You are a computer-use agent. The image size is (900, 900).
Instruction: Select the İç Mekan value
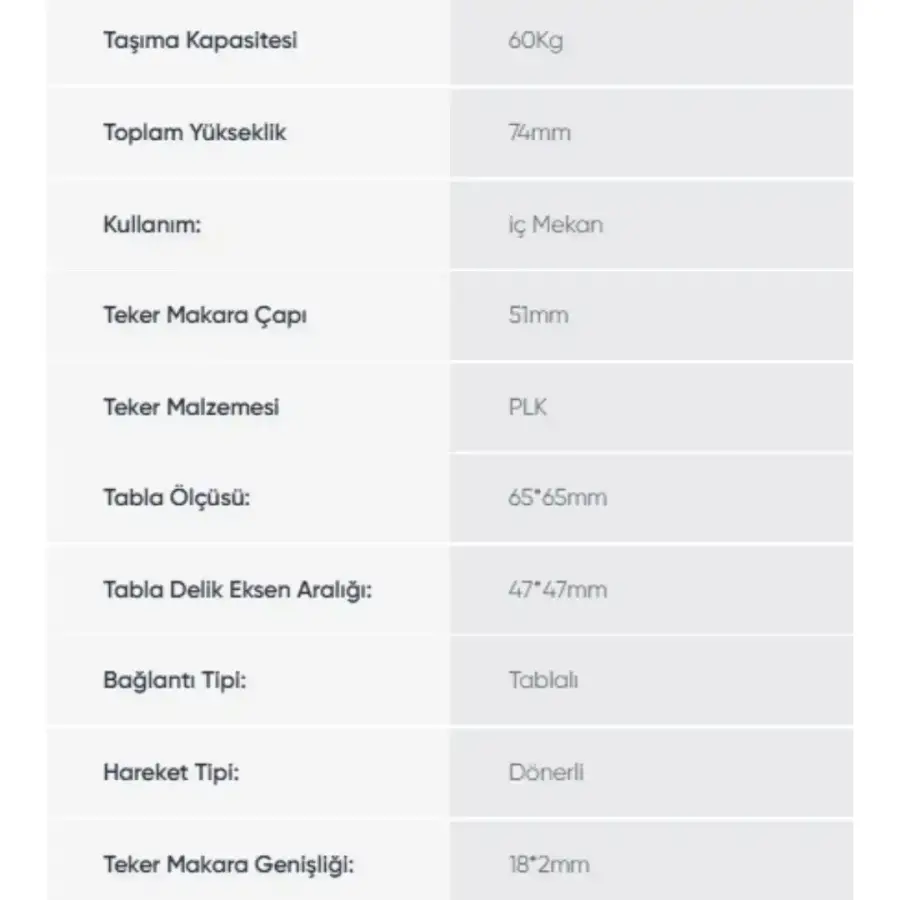pyautogui.click(x=556, y=225)
